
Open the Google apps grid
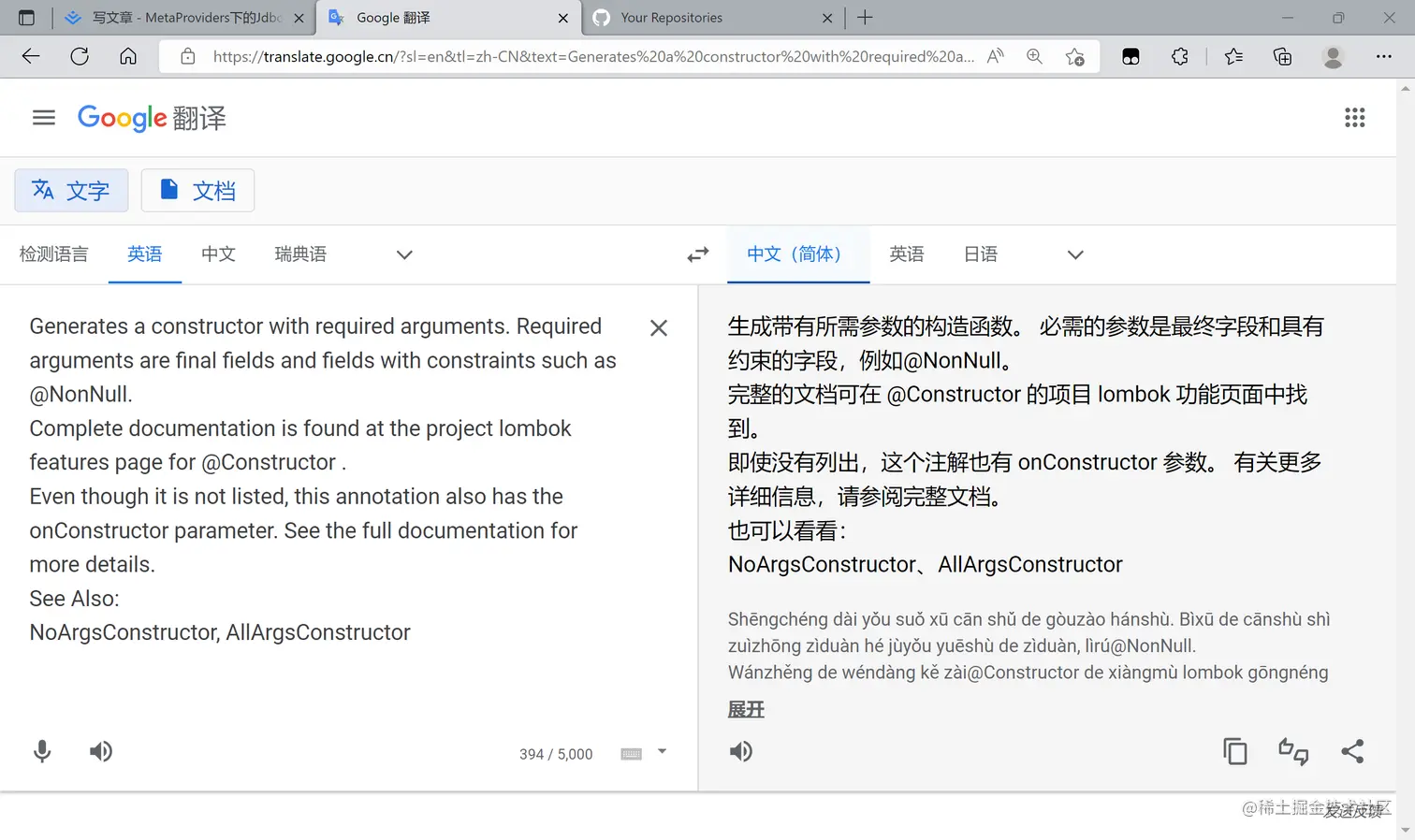tap(1354, 118)
